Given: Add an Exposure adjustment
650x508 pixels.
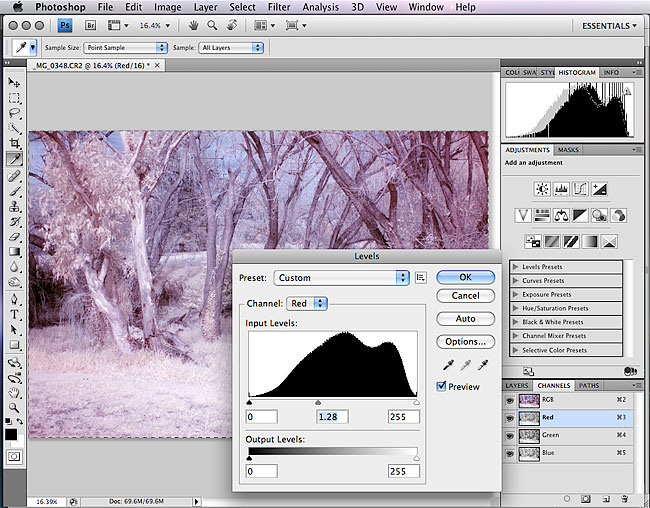Looking at the screenshot, I should pyautogui.click(x=599, y=190).
